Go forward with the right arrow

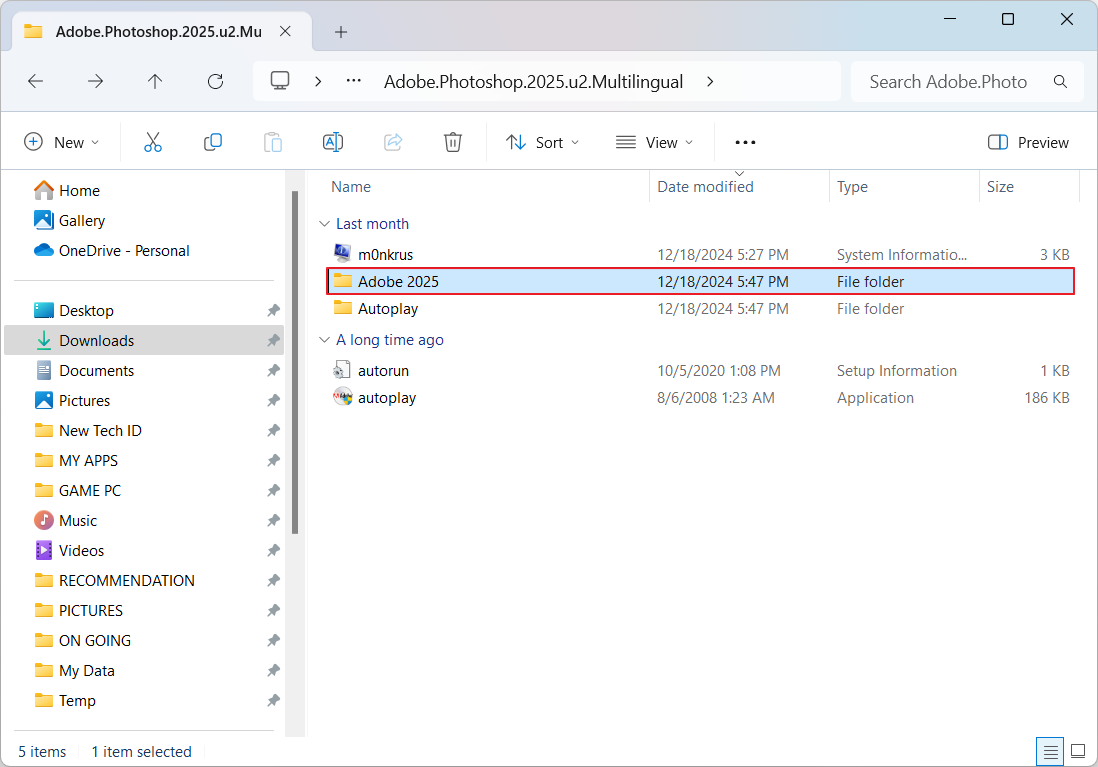pyautogui.click(x=95, y=81)
